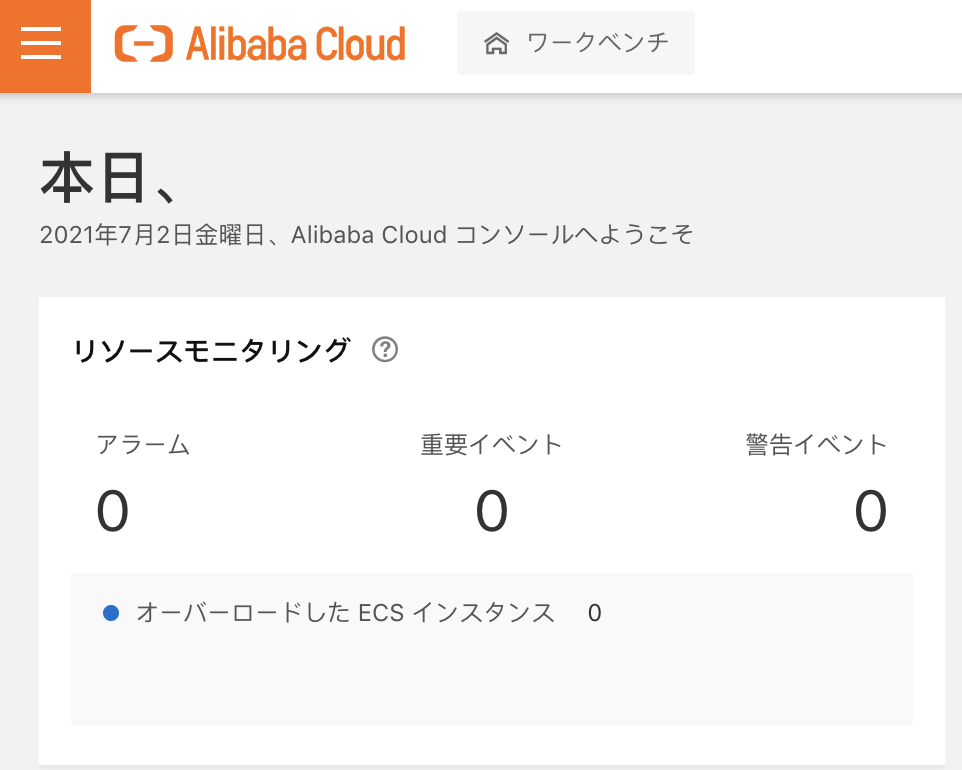962x770 pixels.
Task: Click the アラーム count of 0
Action: point(112,511)
